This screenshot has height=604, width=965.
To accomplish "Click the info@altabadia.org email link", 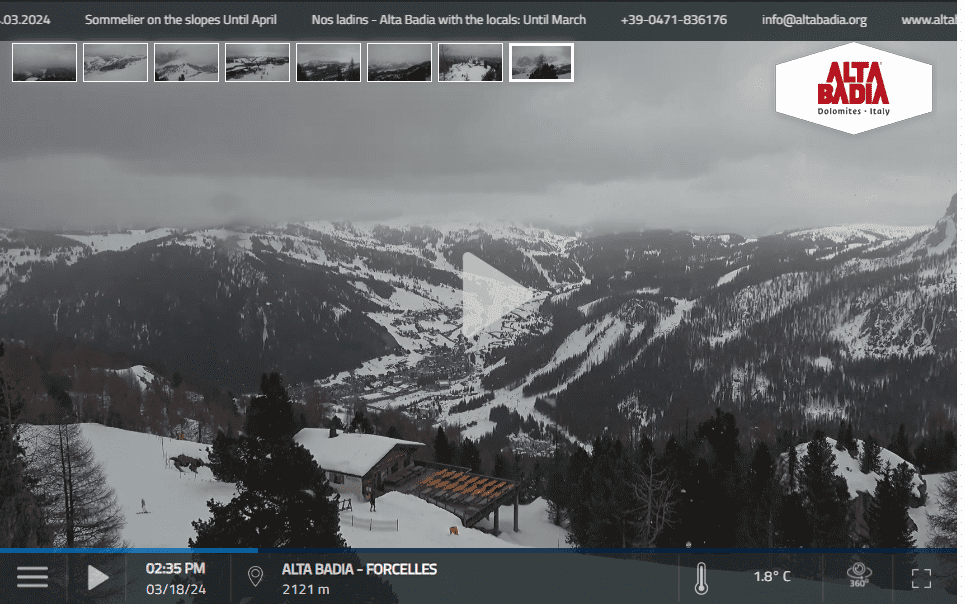I will coord(814,20).
